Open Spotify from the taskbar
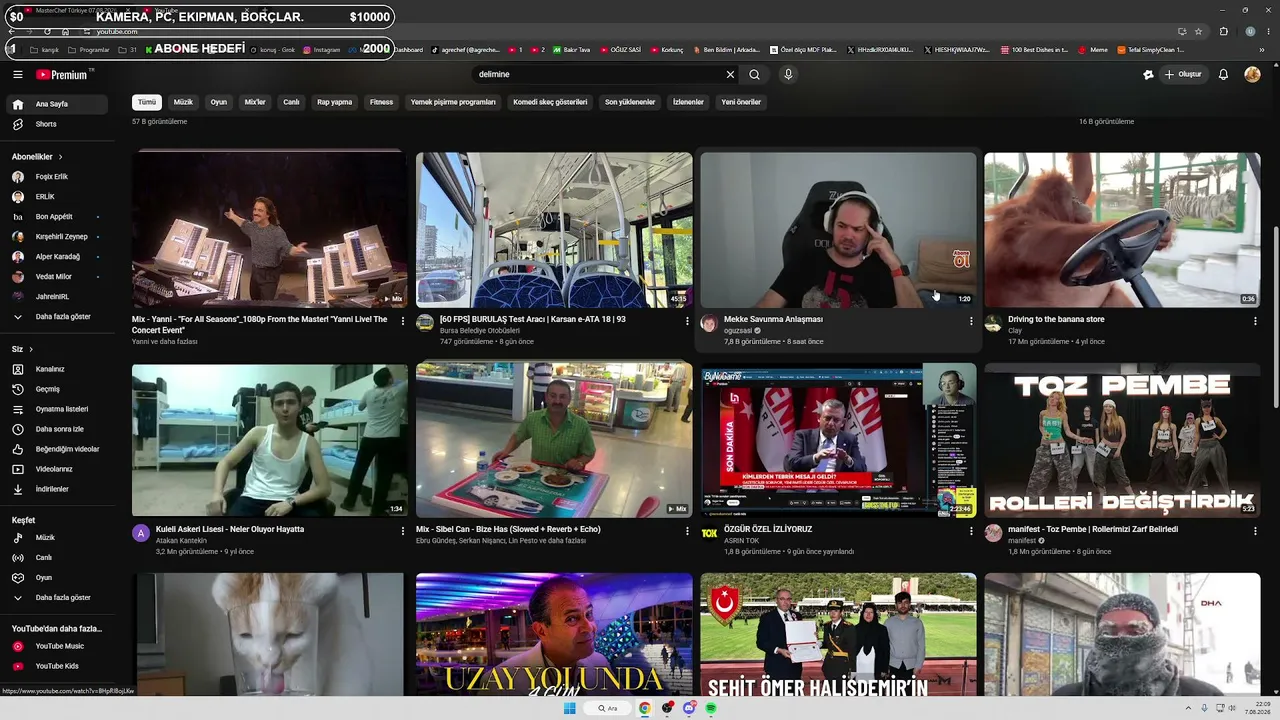 (x=711, y=708)
